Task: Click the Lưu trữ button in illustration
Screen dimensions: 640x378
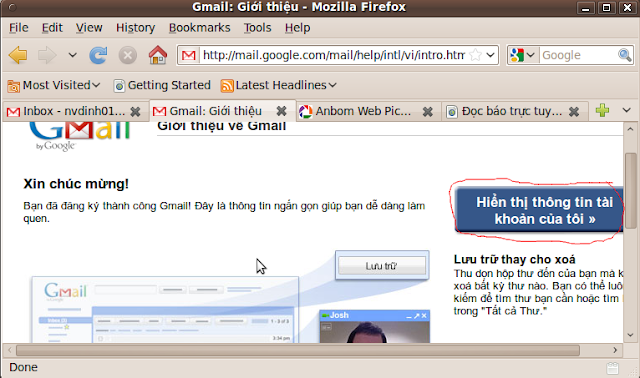Action: tap(382, 266)
